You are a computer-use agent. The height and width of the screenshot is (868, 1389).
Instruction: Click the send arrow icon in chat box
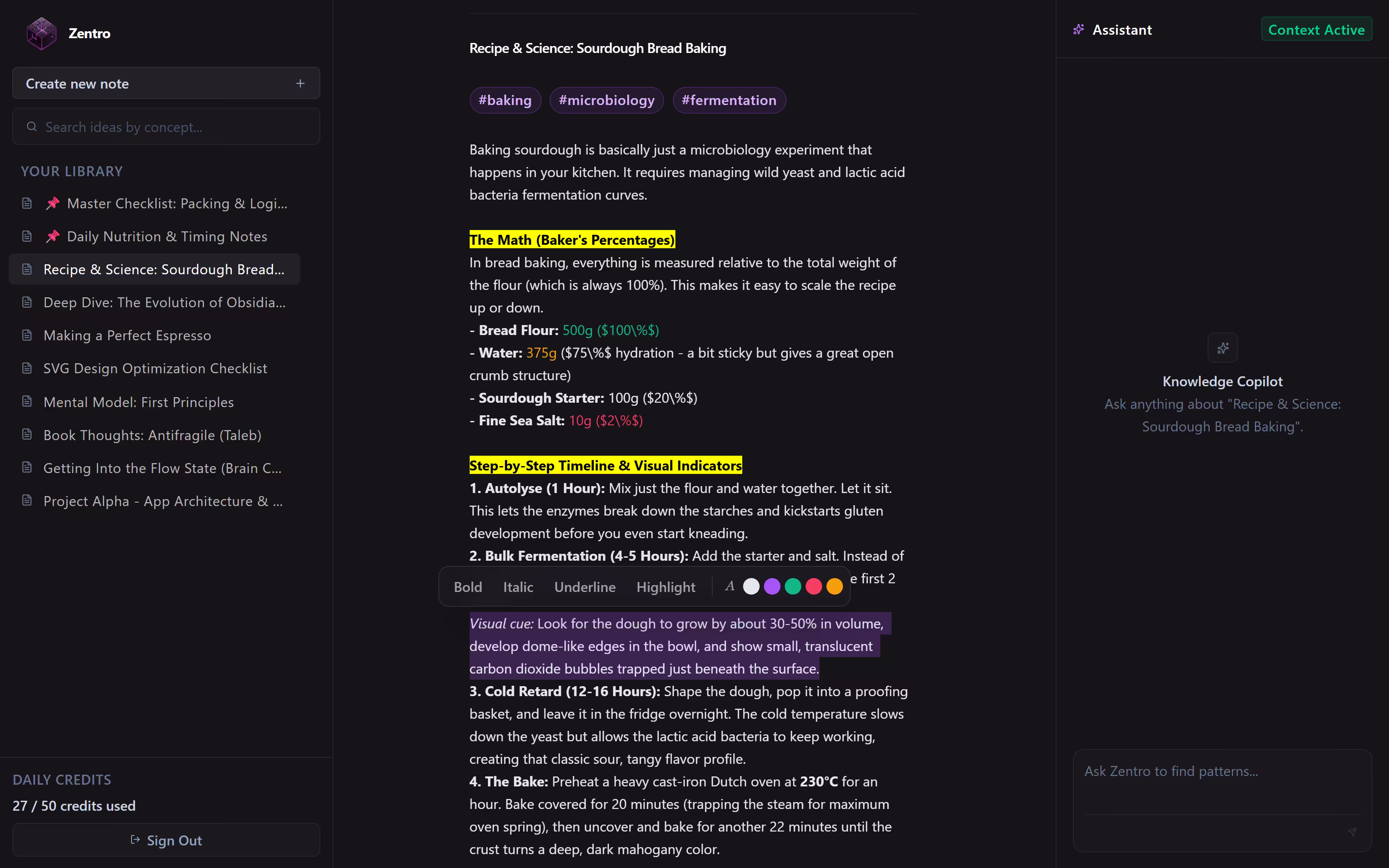pos(1352,831)
